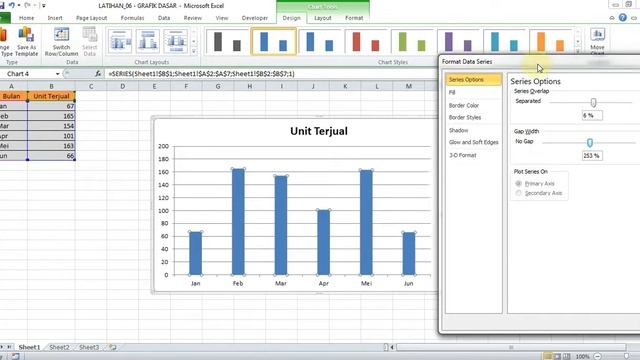
Task: Open the Data ribbon tab
Action: (164, 18)
